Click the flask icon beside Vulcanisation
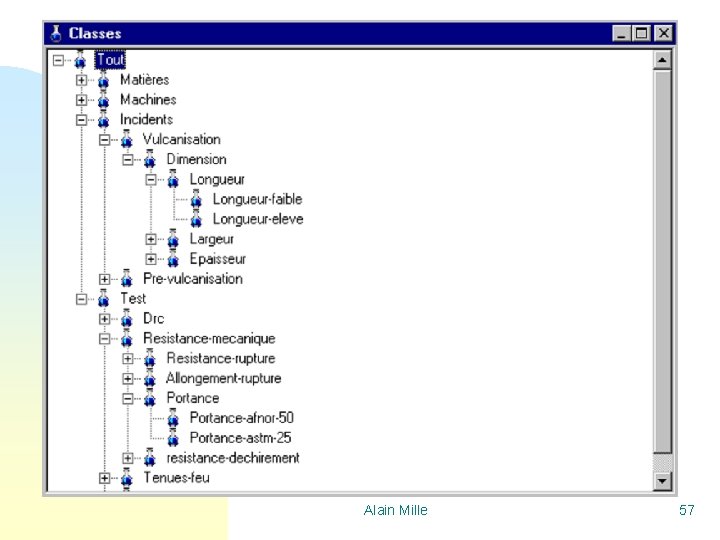This screenshot has width=720, height=540. [127, 140]
